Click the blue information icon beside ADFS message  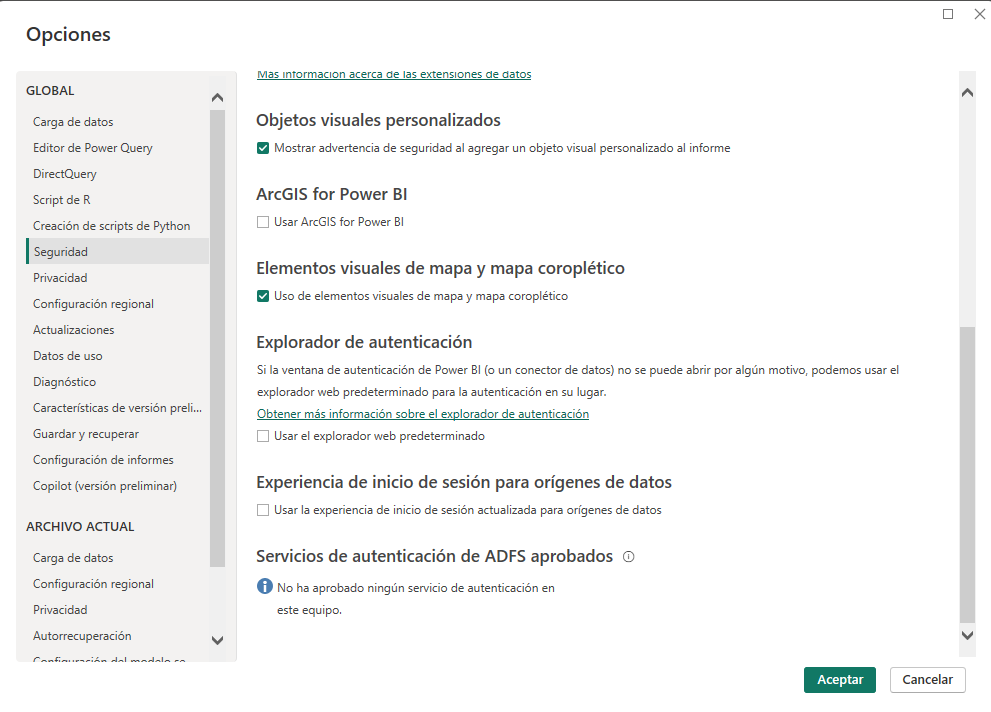point(265,587)
